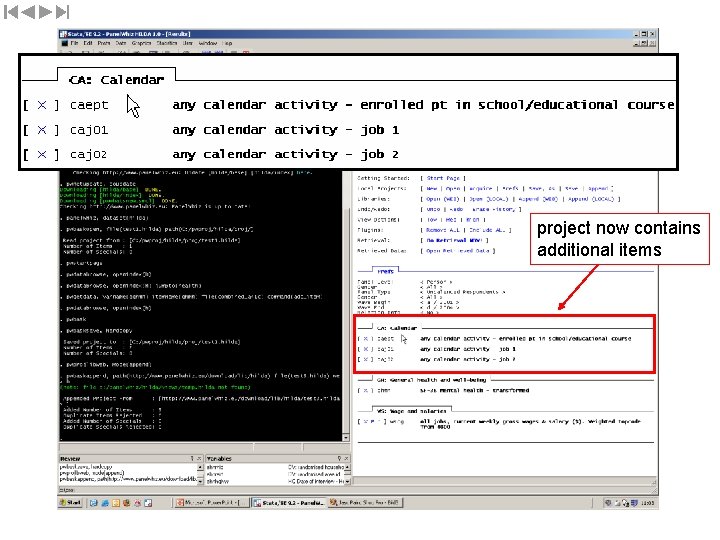The width and height of the screenshot is (720, 540).
Task: Toggle the mental health item checkbox
Action: (x=366, y=390)
